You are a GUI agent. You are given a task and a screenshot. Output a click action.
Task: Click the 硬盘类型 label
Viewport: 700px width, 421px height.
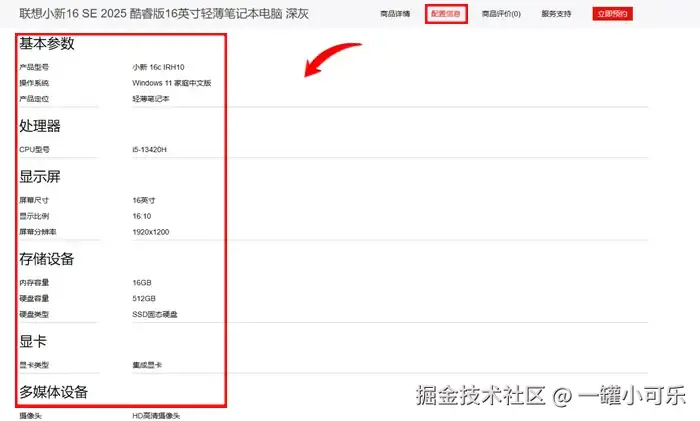point(34,314)
